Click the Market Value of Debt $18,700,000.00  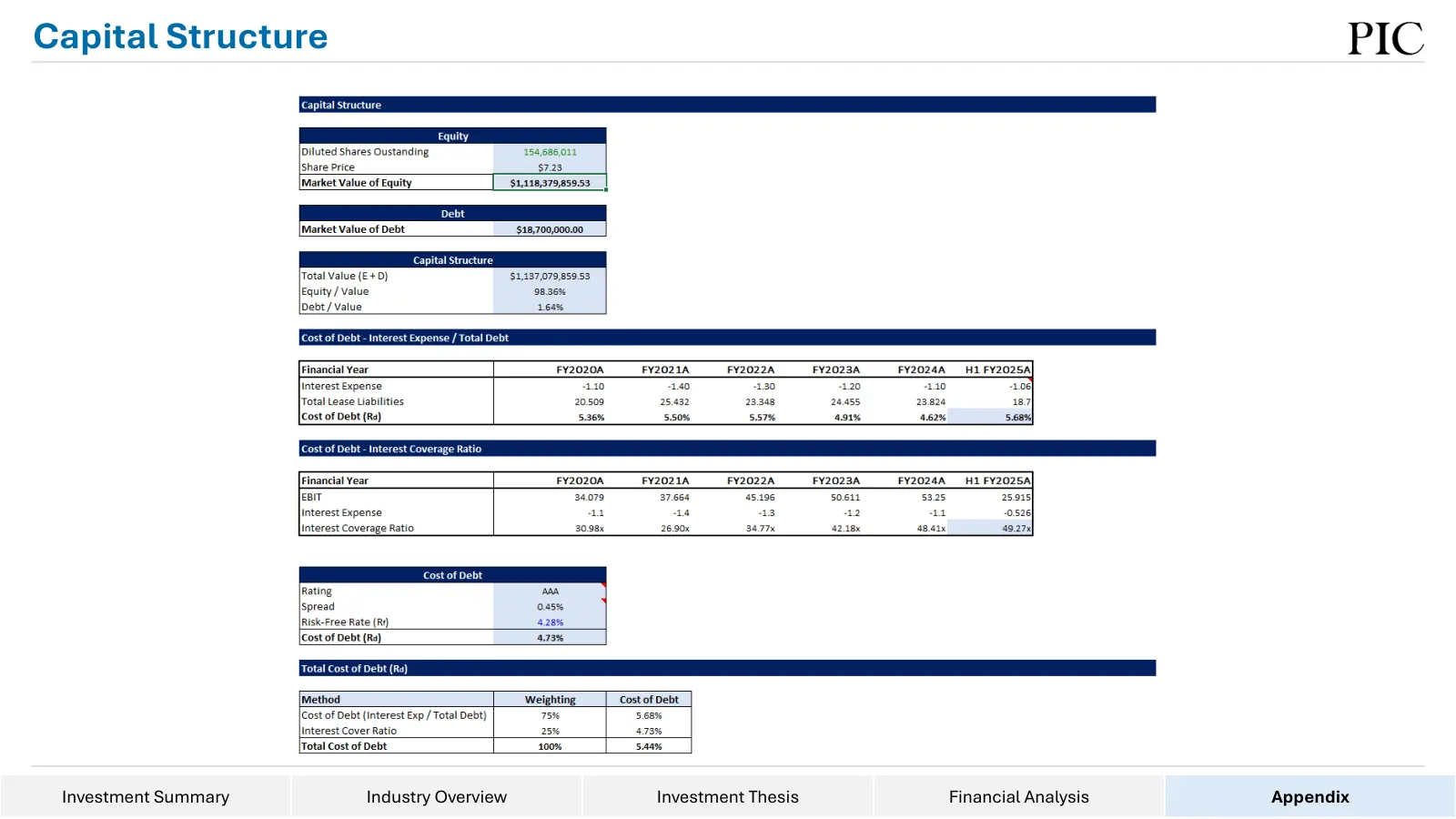[x=550, y=229]
